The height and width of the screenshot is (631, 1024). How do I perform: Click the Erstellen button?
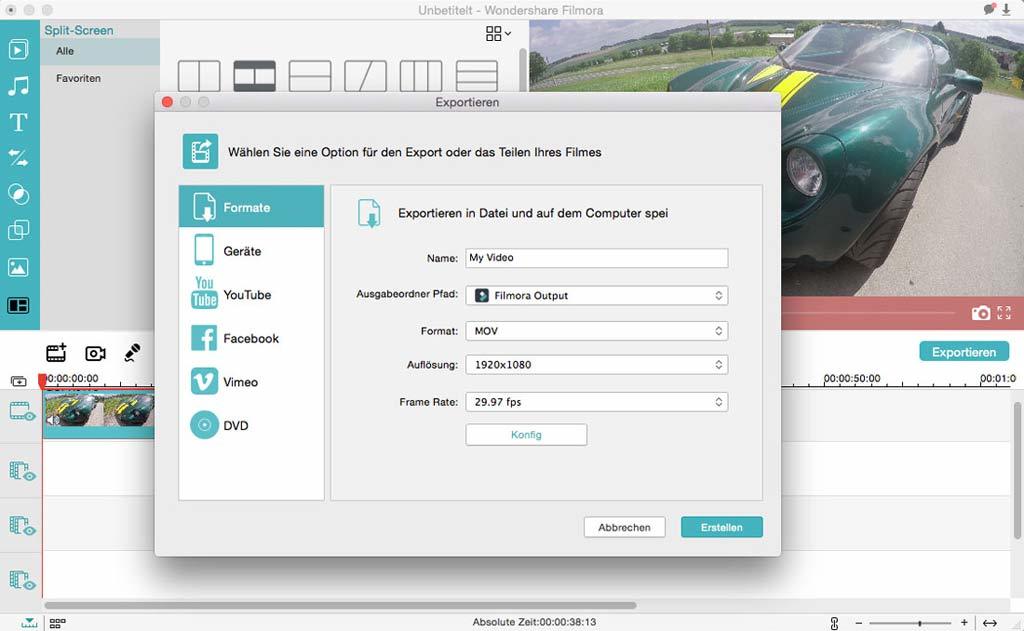pos(722,527)
